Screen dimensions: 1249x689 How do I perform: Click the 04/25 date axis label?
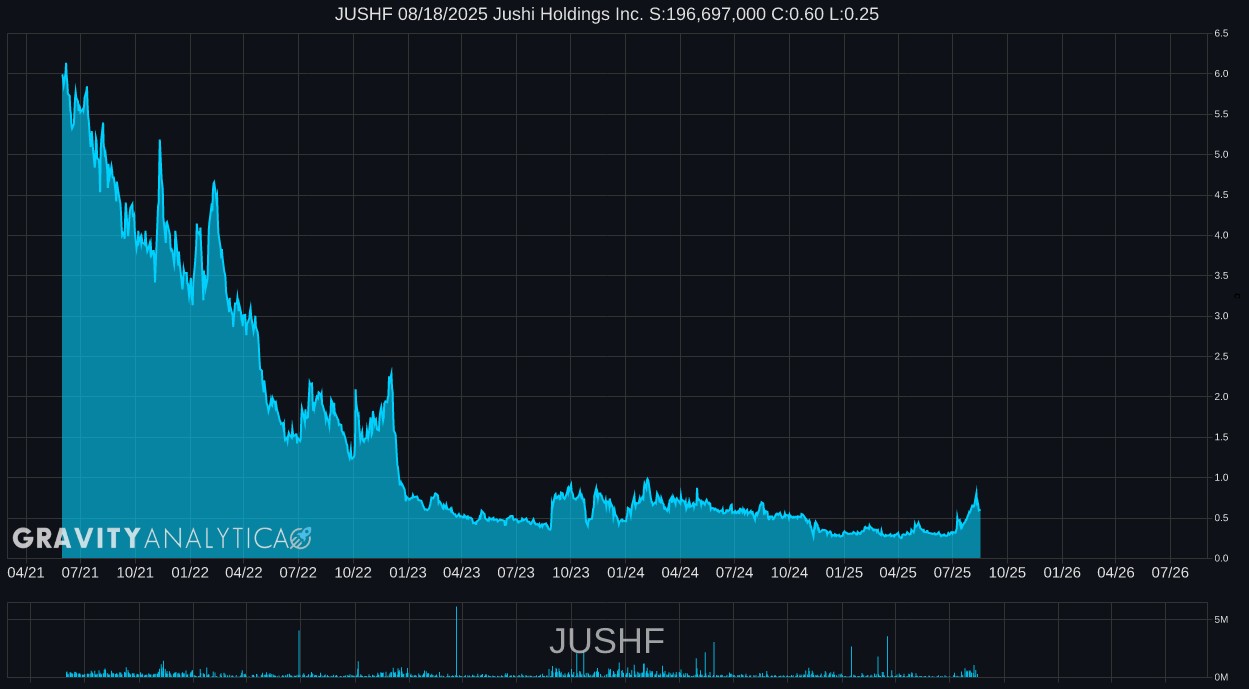(x=898, y=572)
